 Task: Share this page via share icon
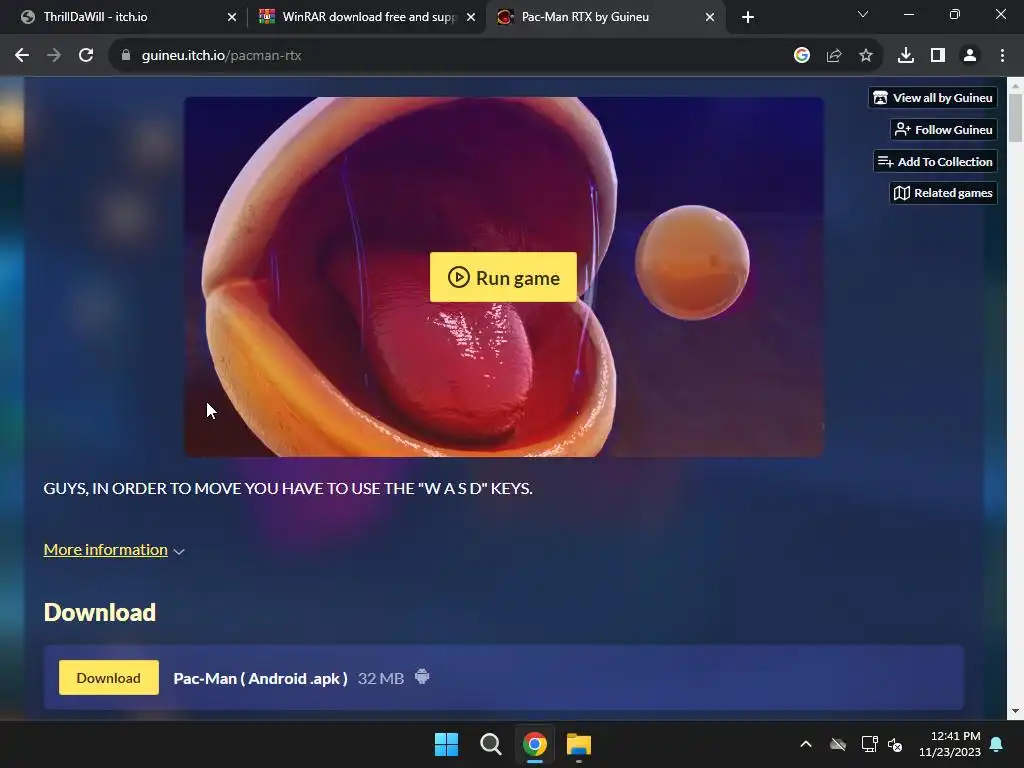834,56
